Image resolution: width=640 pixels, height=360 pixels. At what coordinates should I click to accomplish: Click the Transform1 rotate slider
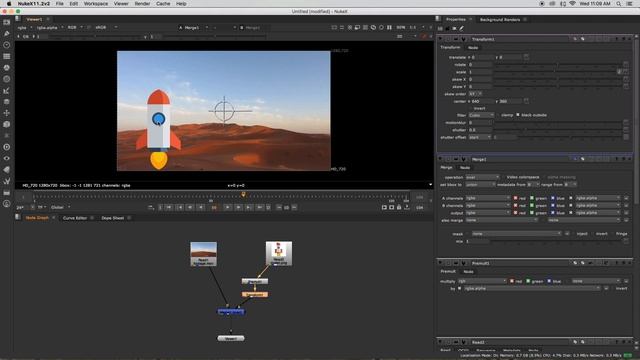558,64
